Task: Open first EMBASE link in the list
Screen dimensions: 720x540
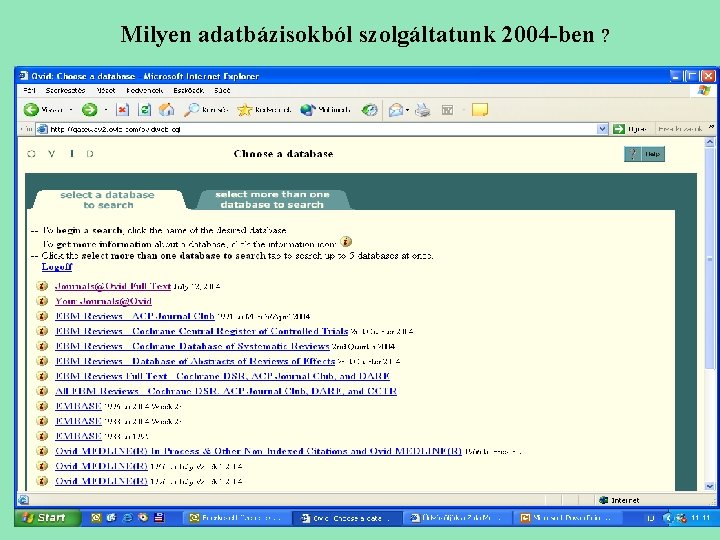Action: click(78, 406)
